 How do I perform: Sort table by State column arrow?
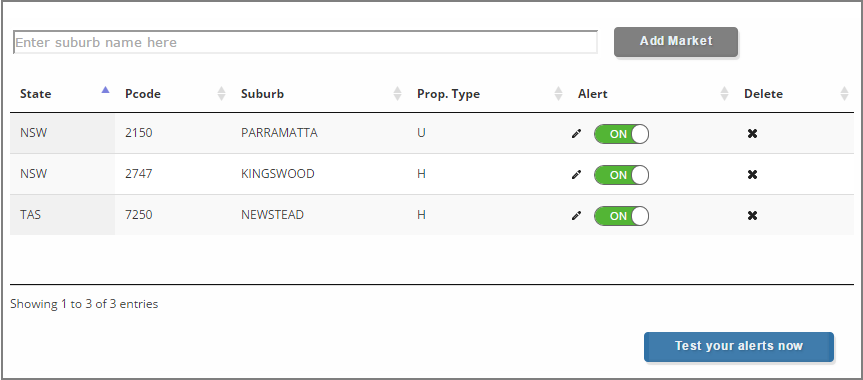pyautogui.click(x=106, y=90)
